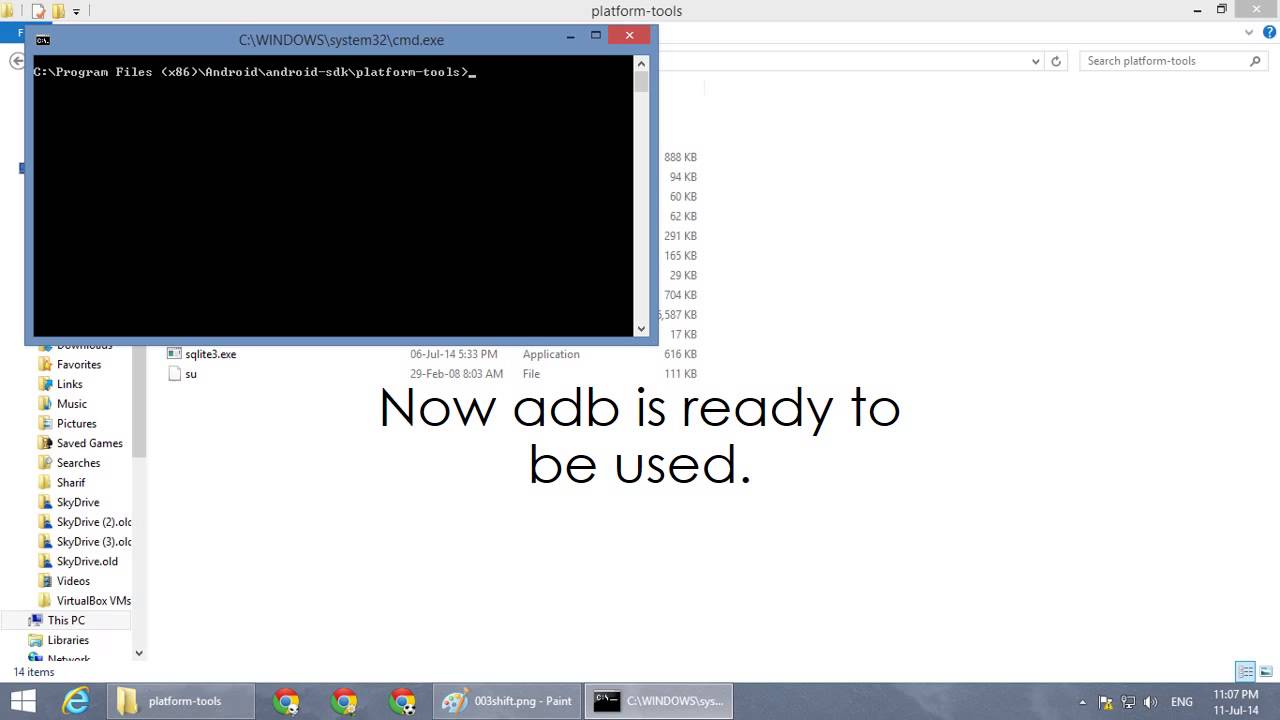Open Music folder in navigation pane

tap(72, 404)
